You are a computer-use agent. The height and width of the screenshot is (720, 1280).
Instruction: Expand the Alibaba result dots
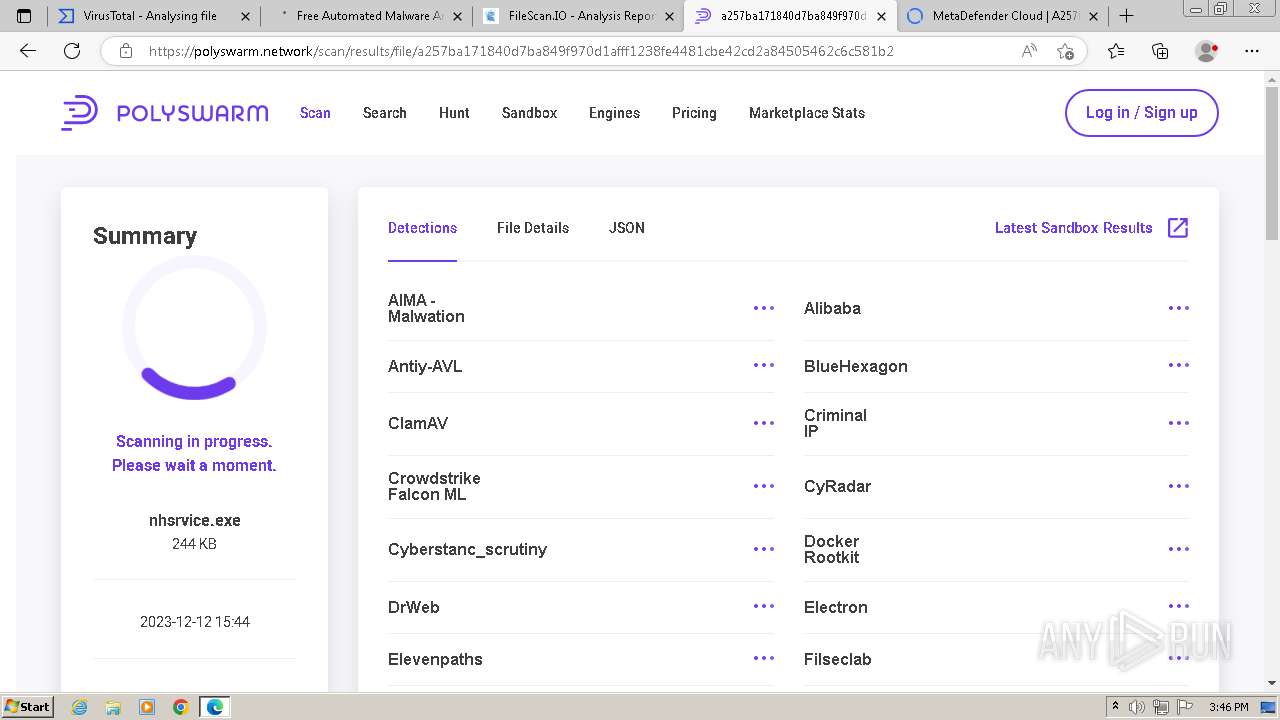point(1179,308)
